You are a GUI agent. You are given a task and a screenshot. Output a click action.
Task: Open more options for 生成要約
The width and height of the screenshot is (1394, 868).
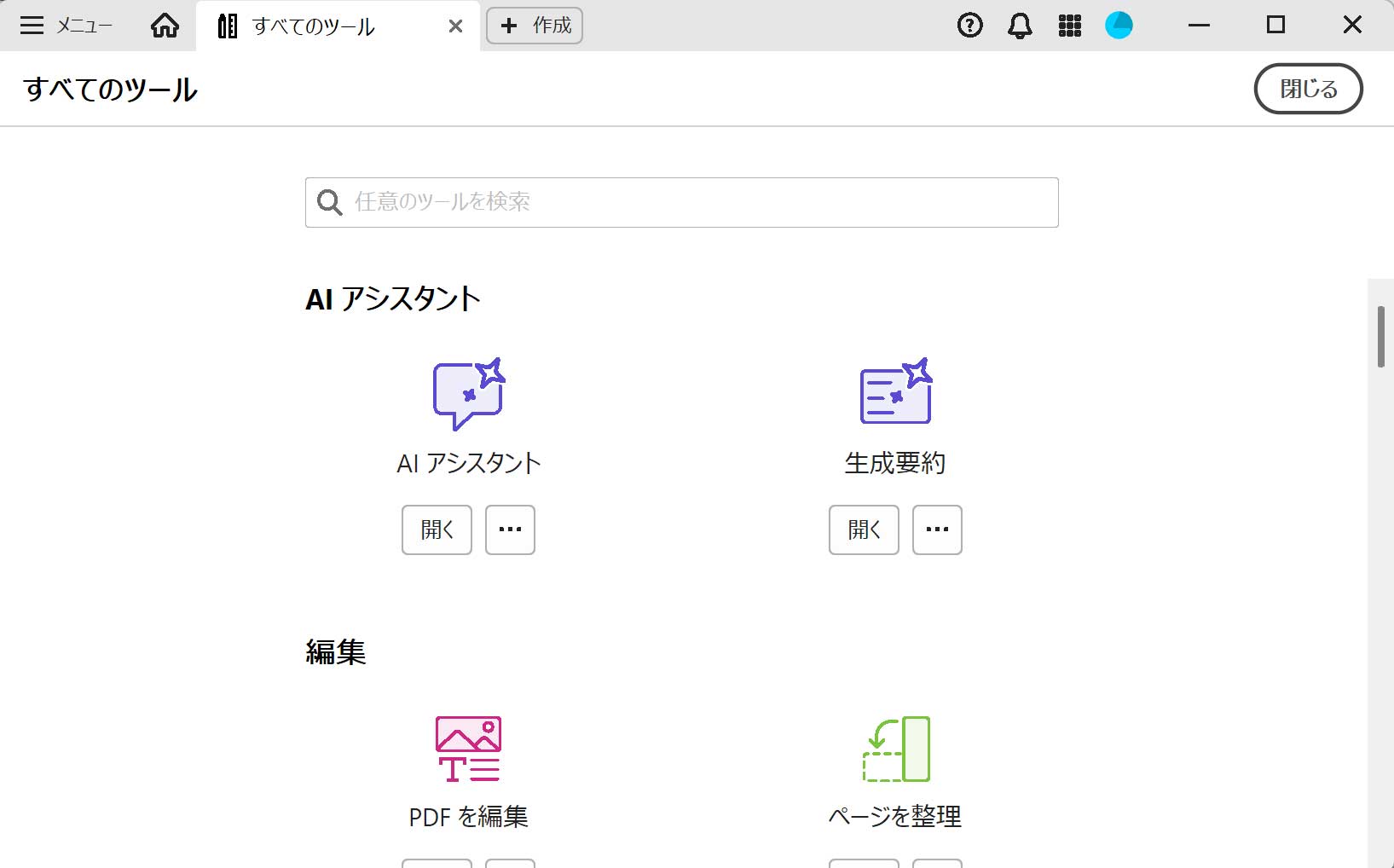click(x=937, y=529)
